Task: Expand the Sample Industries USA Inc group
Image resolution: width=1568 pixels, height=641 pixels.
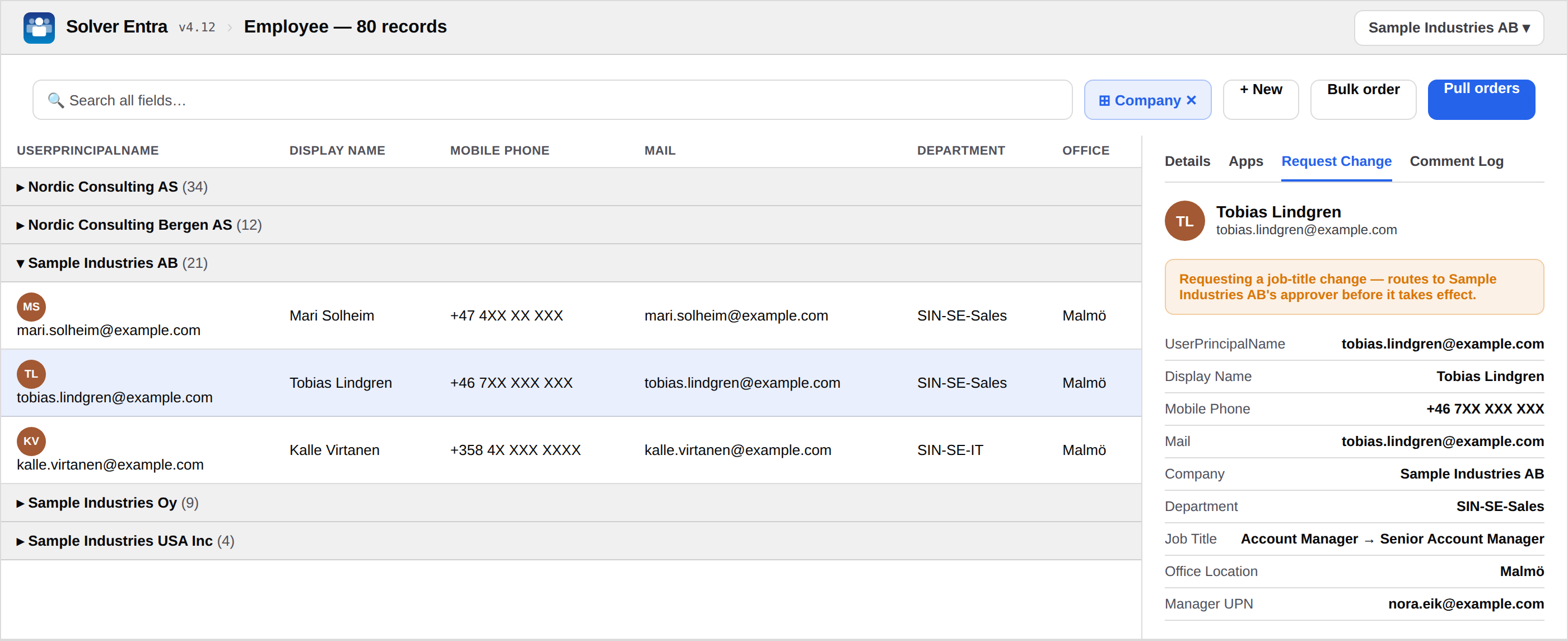Action: pos(20,541)
